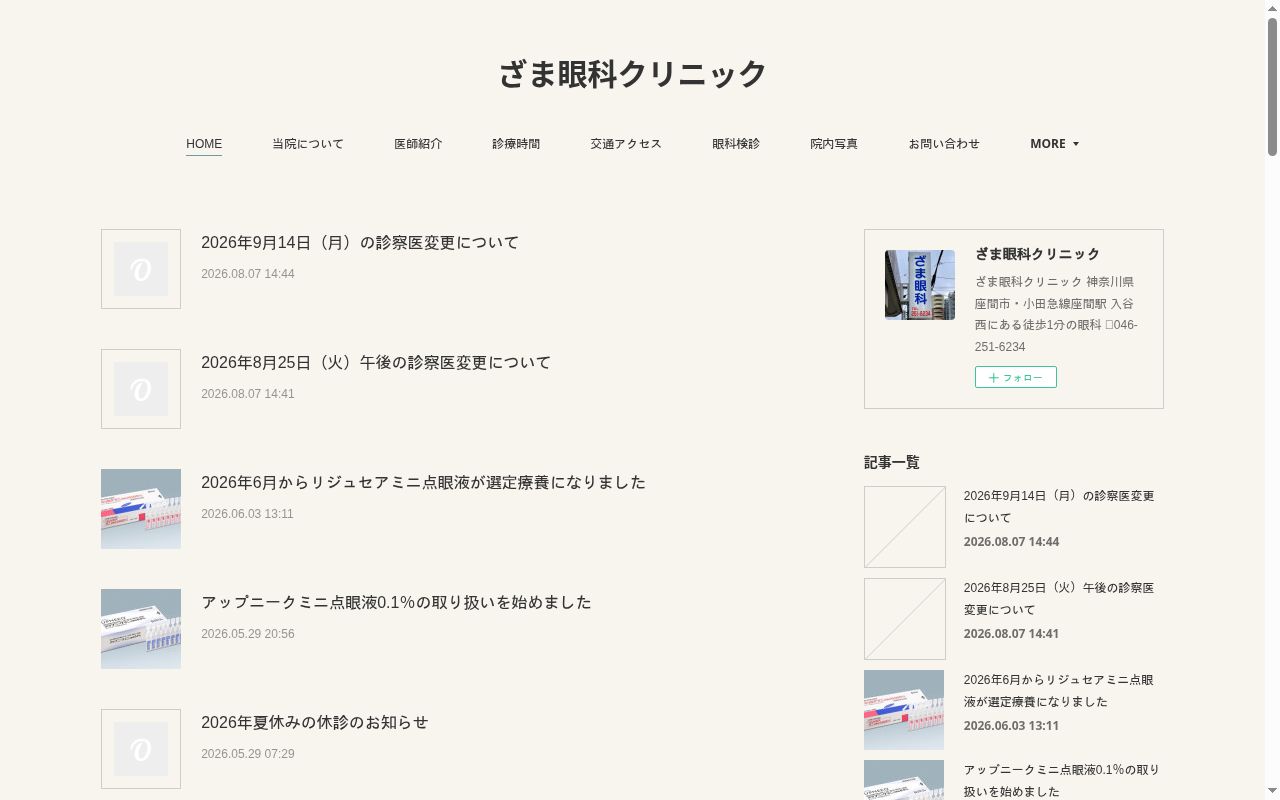Viewport: 1280px width, 800px height.
Task: Click main-list リジュセアミニ eye drop box thumbnail
Action: point(141,509)
